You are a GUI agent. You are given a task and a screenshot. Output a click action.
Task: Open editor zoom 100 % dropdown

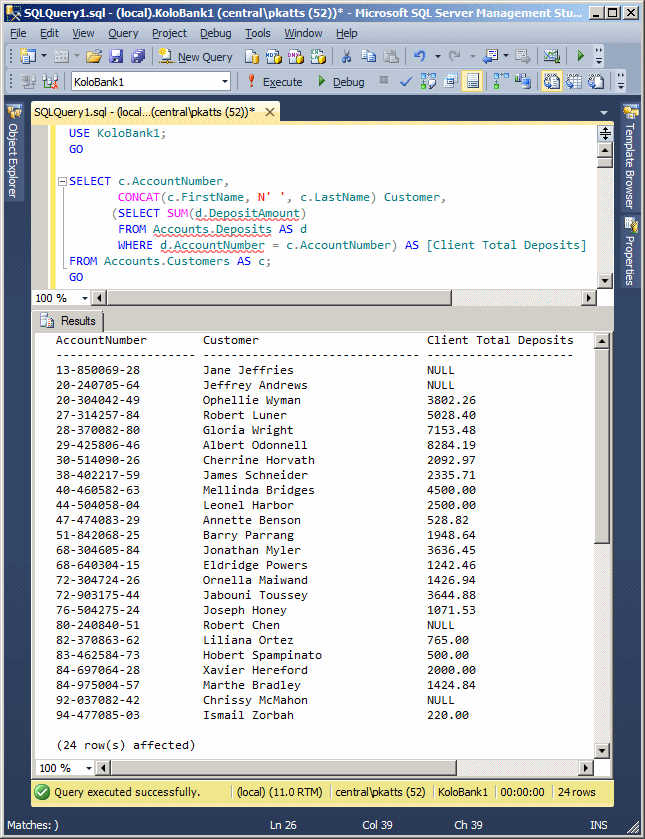point(85,298)
